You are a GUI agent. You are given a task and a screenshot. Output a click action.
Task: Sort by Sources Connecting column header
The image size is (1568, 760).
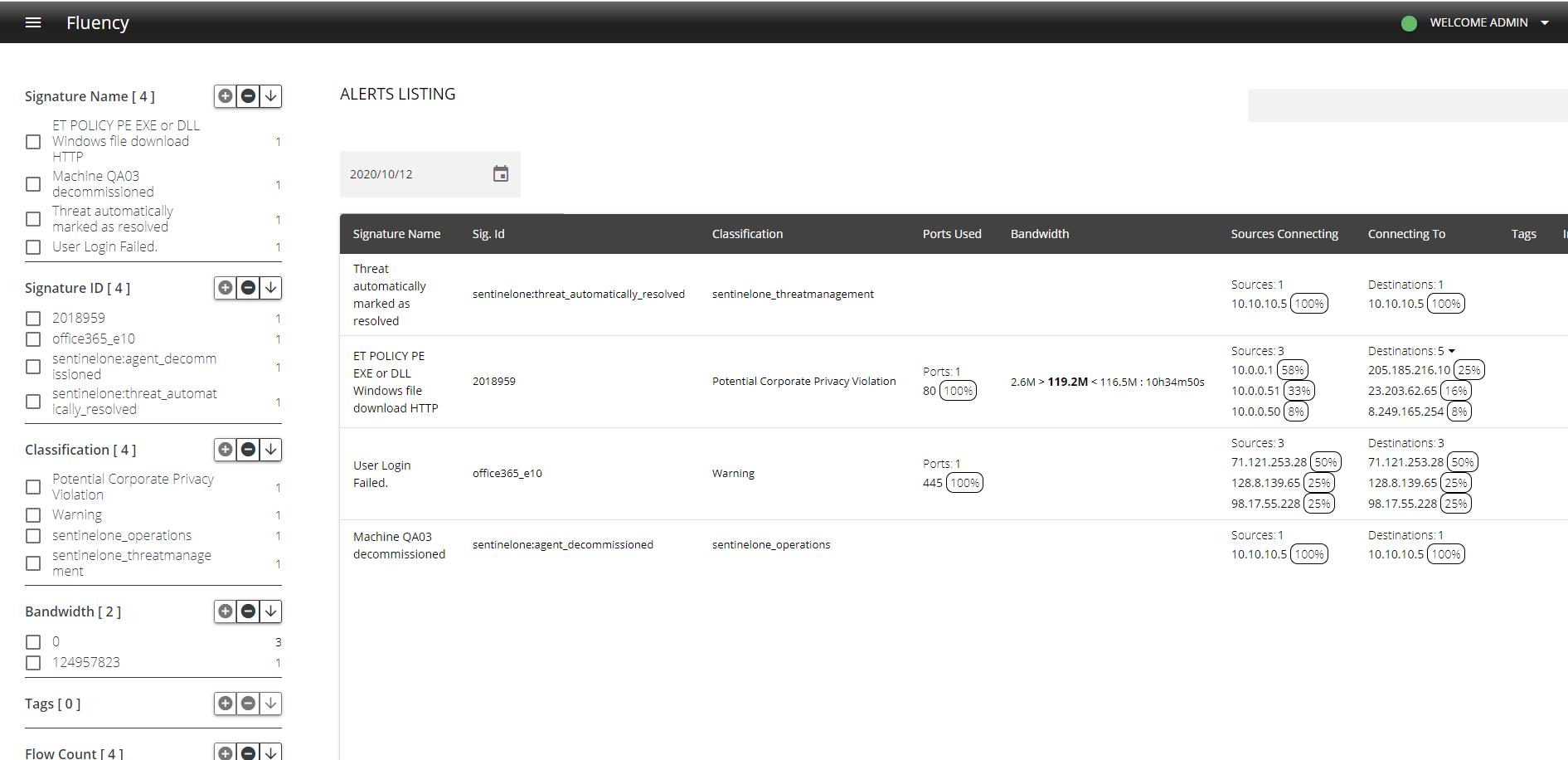pos(1284,234)
